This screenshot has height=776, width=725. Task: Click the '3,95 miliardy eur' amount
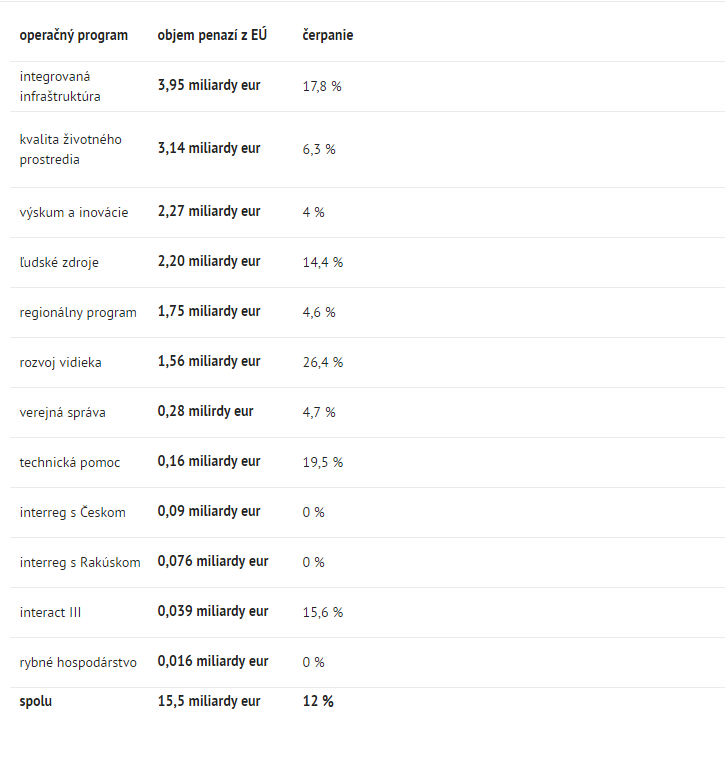coord(209,86)
